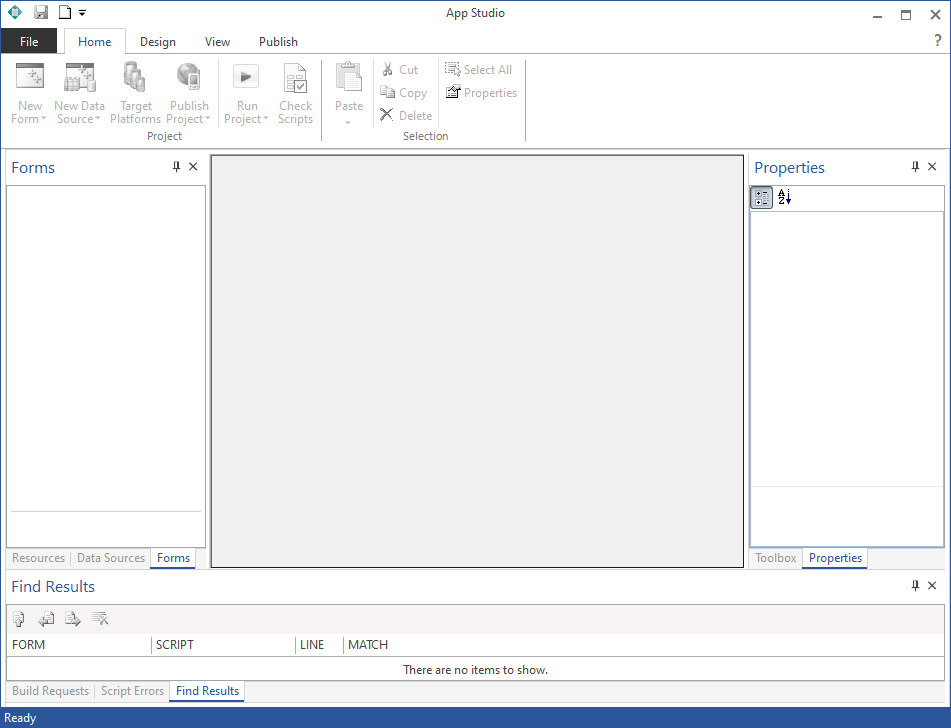
Task: Open Target Platforms
Action: click(135, 93)
